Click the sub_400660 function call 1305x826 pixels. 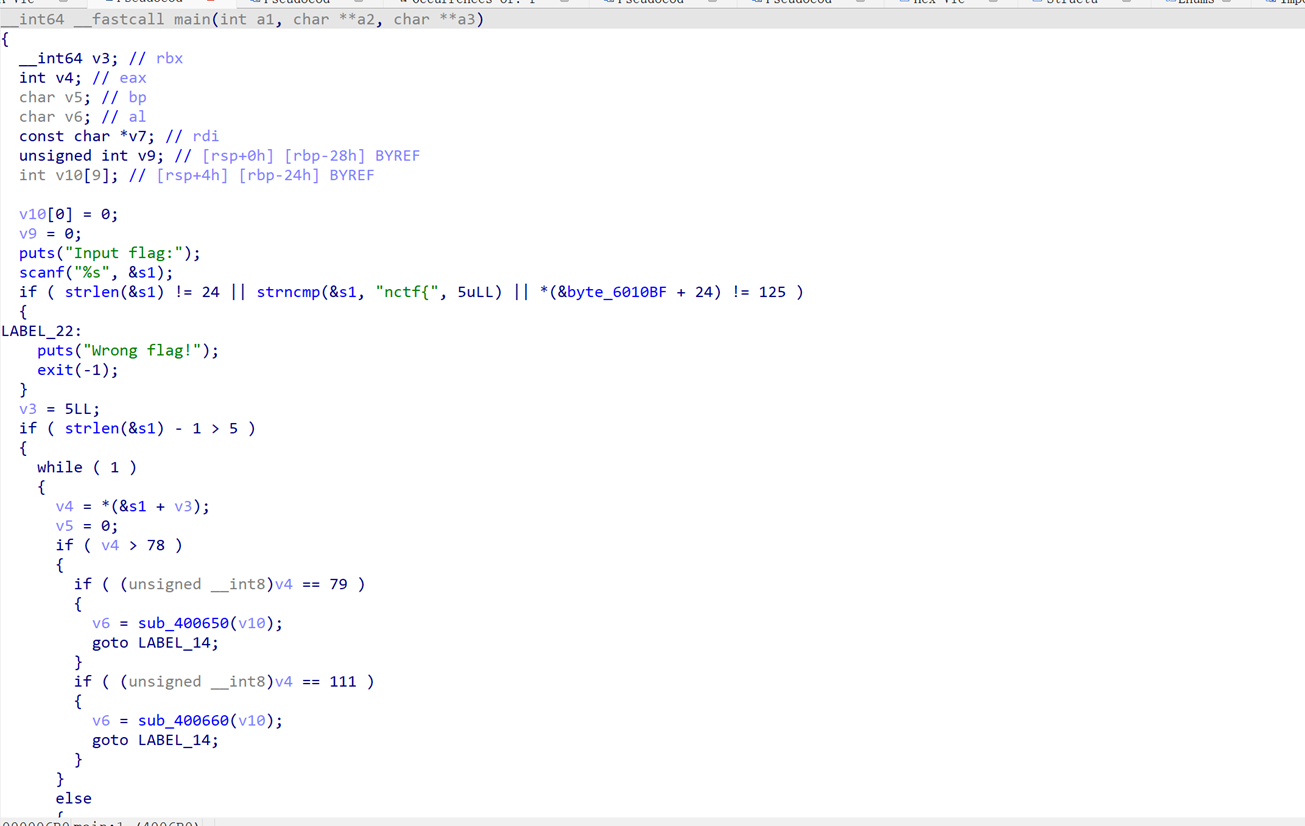(183, 720)
